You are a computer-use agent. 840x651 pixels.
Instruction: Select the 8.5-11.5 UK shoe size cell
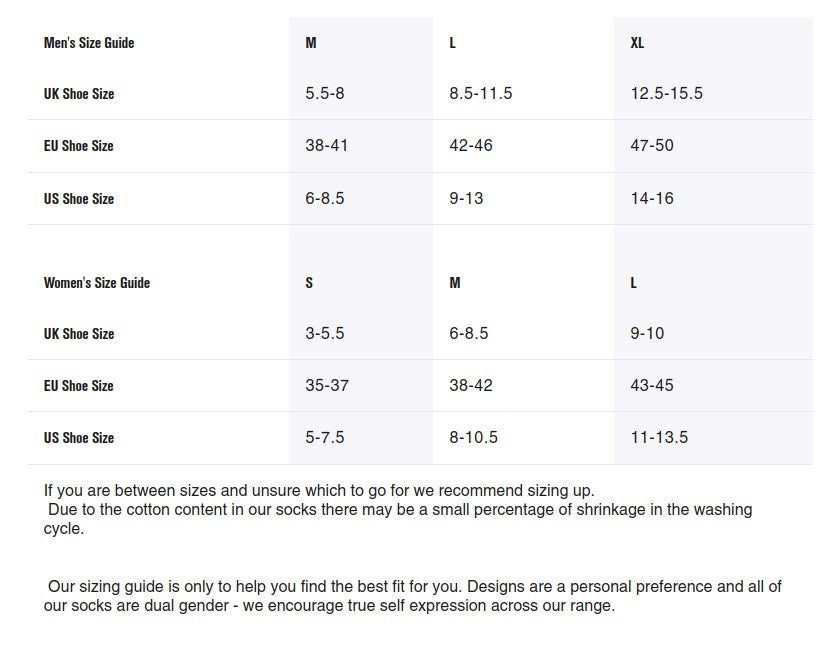tap(481, 94)
